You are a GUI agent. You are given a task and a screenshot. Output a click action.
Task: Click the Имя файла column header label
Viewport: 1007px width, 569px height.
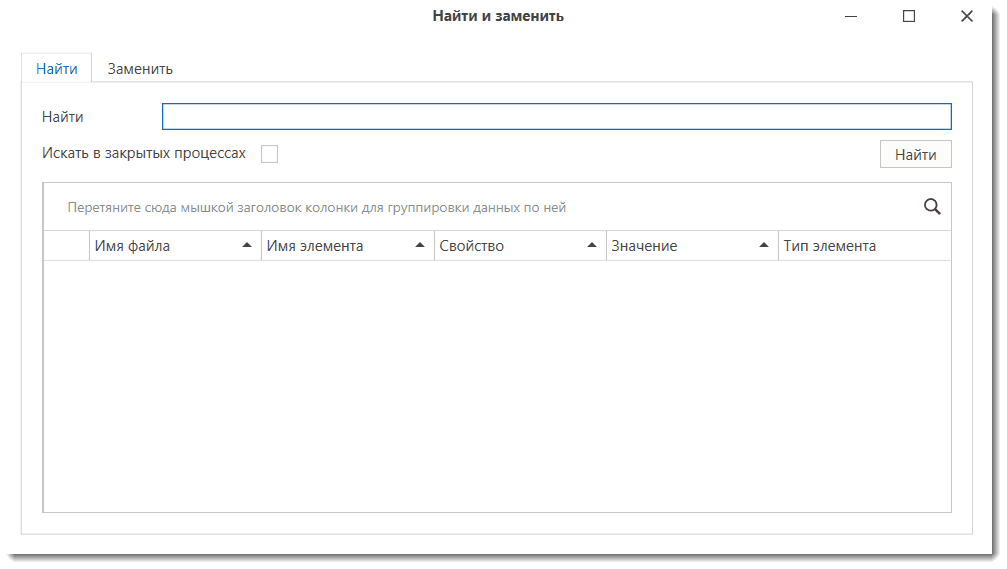(x=132, y=246)
